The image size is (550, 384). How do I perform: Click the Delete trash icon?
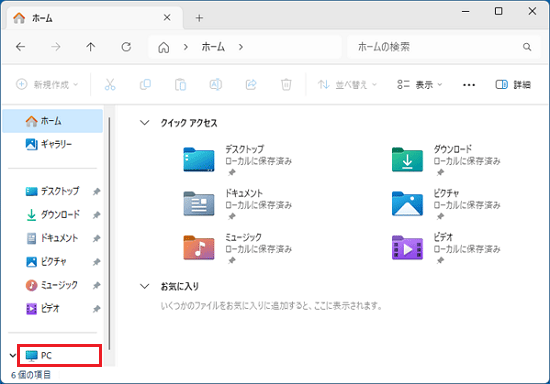click(x=286, y=85)
